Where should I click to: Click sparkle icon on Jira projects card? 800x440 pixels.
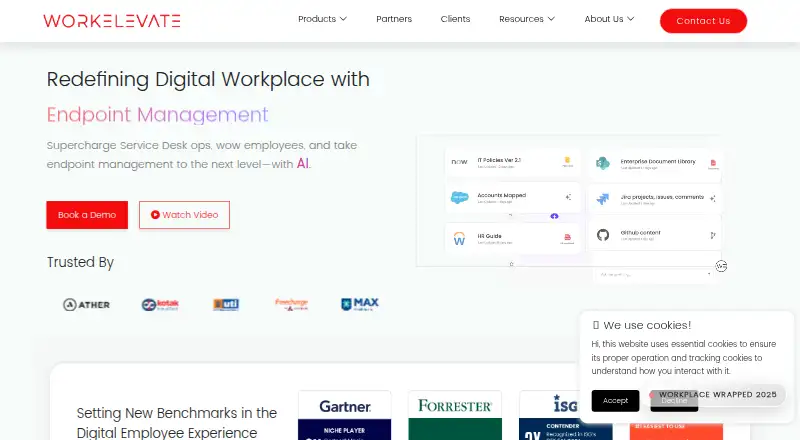[x=713, y=199]
